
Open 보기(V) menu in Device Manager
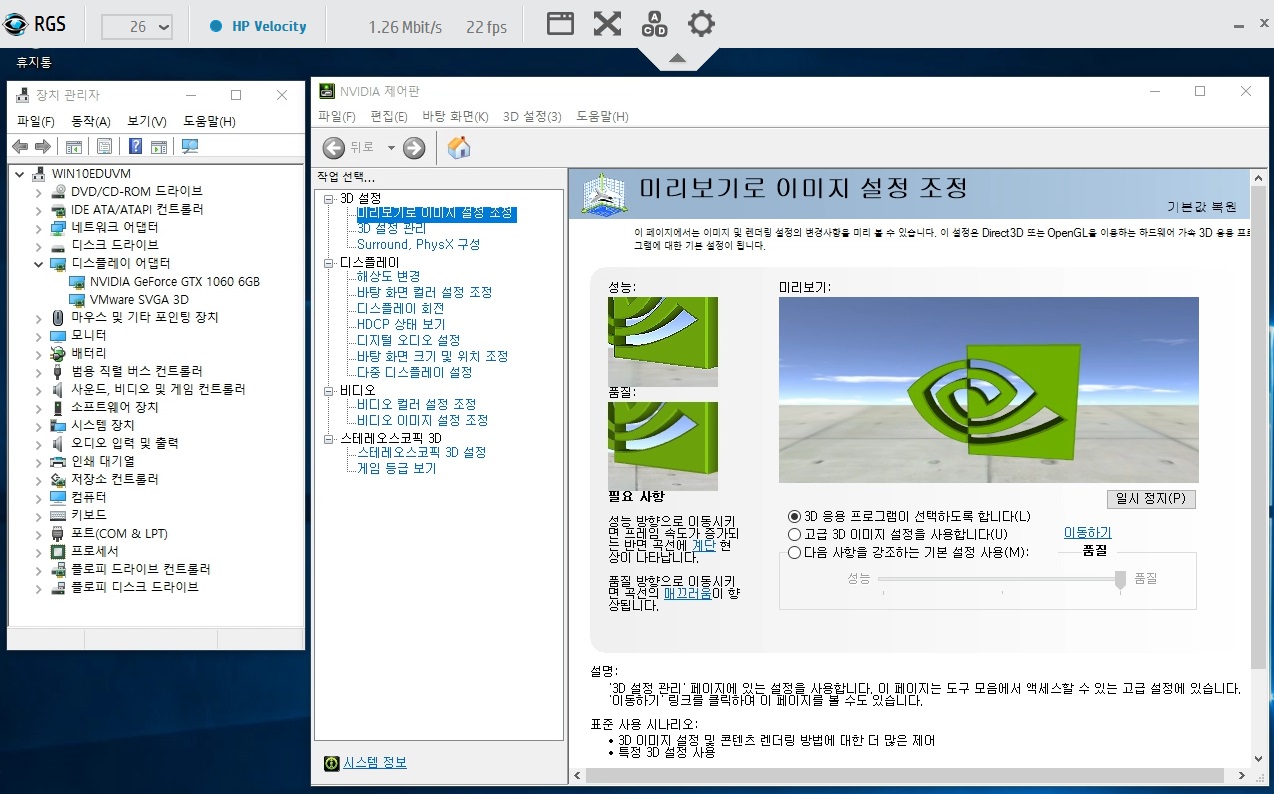(147, 121)
